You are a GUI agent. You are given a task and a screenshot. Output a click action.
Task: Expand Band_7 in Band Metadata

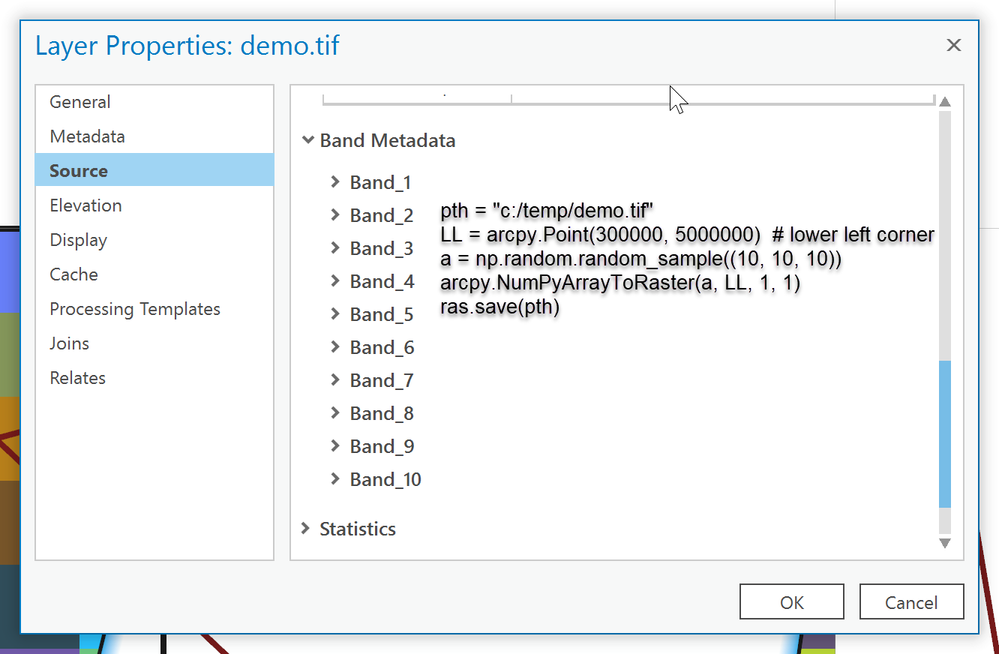336,380
